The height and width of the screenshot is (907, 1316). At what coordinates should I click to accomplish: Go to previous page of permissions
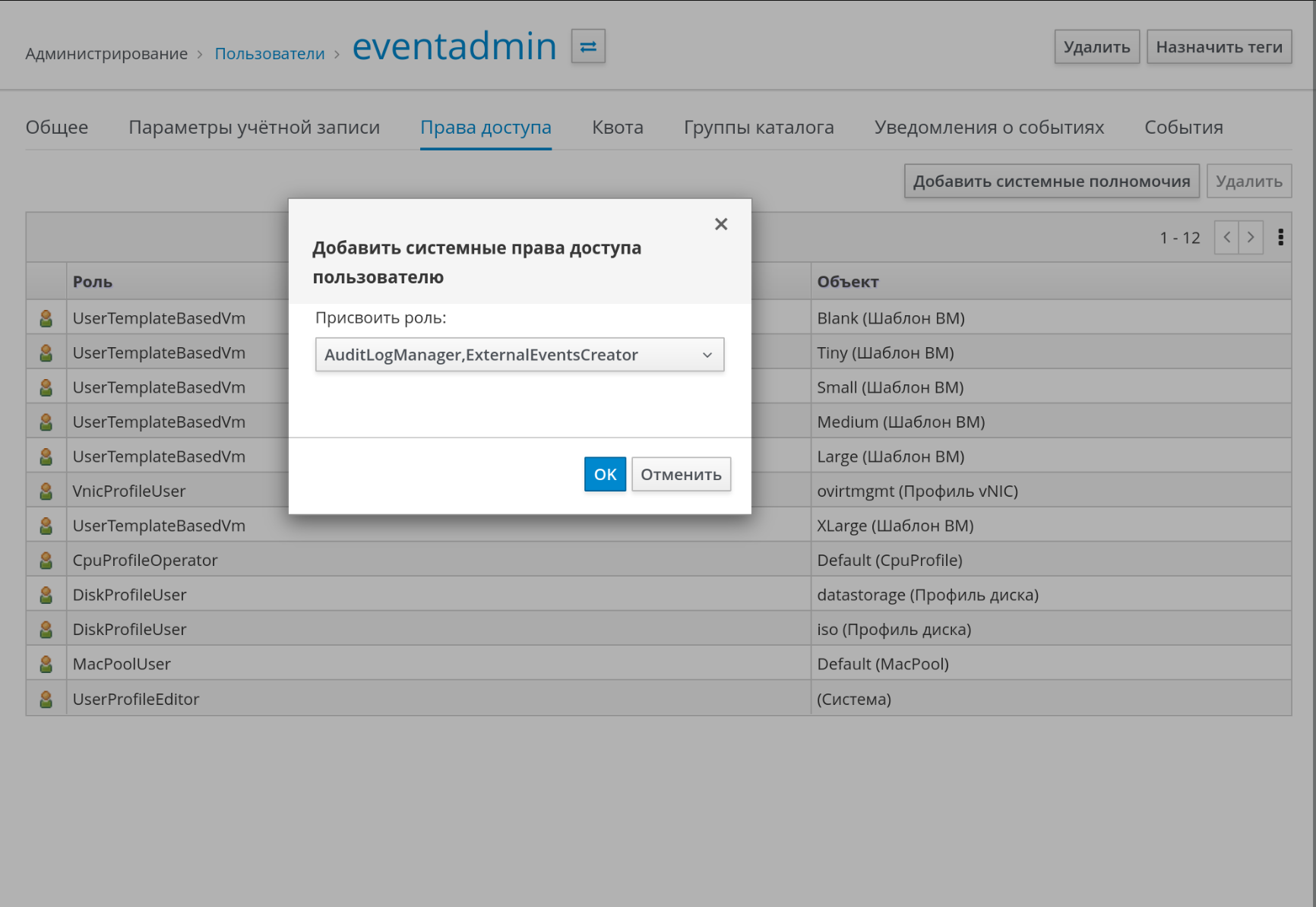point(1226,238)
